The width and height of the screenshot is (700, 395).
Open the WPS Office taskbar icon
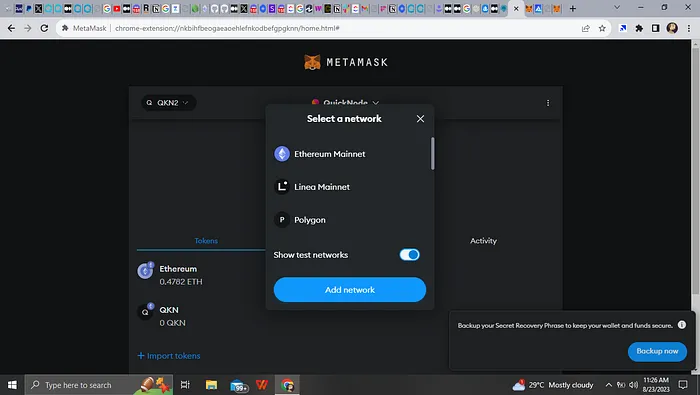click(262, 384)
